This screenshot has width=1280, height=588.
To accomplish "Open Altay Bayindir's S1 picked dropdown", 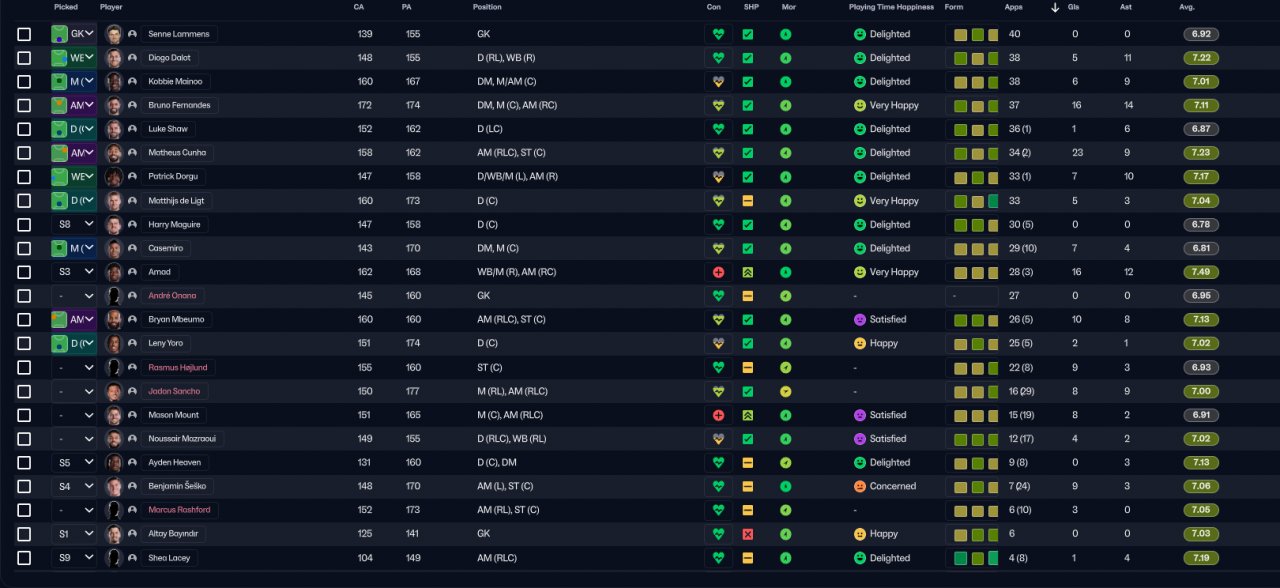I will point(74,534).
